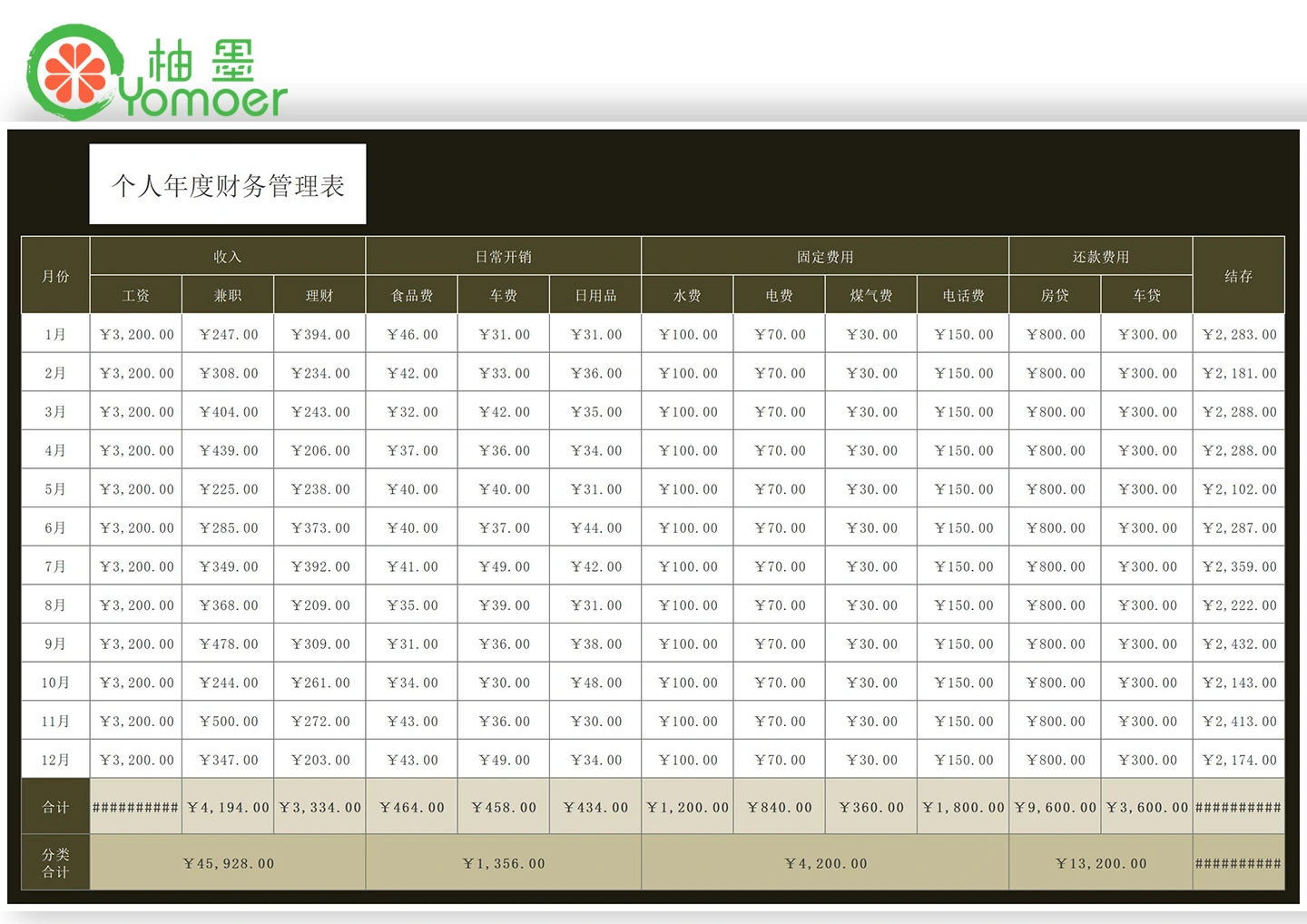The image size is (1307, 924).
Task: Click the 月份 header cell
Action: 55,276
